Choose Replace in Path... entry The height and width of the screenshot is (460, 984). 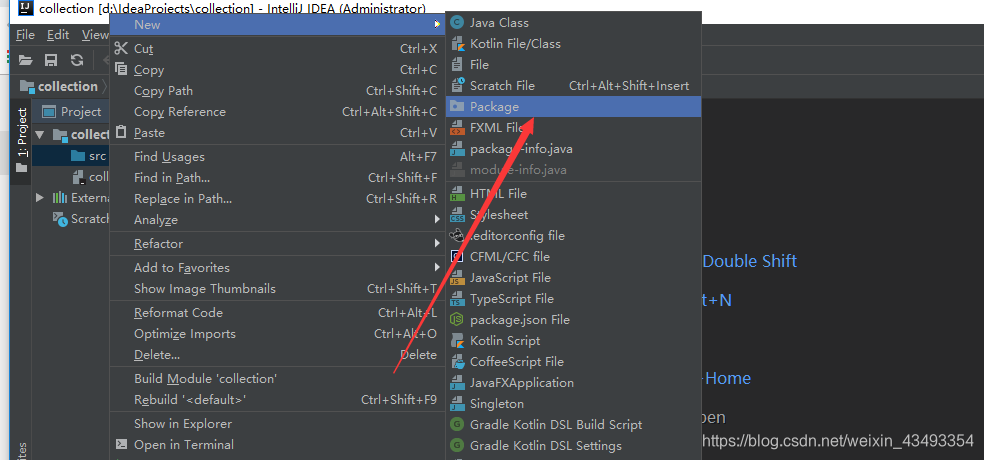(x=277, y=199)
